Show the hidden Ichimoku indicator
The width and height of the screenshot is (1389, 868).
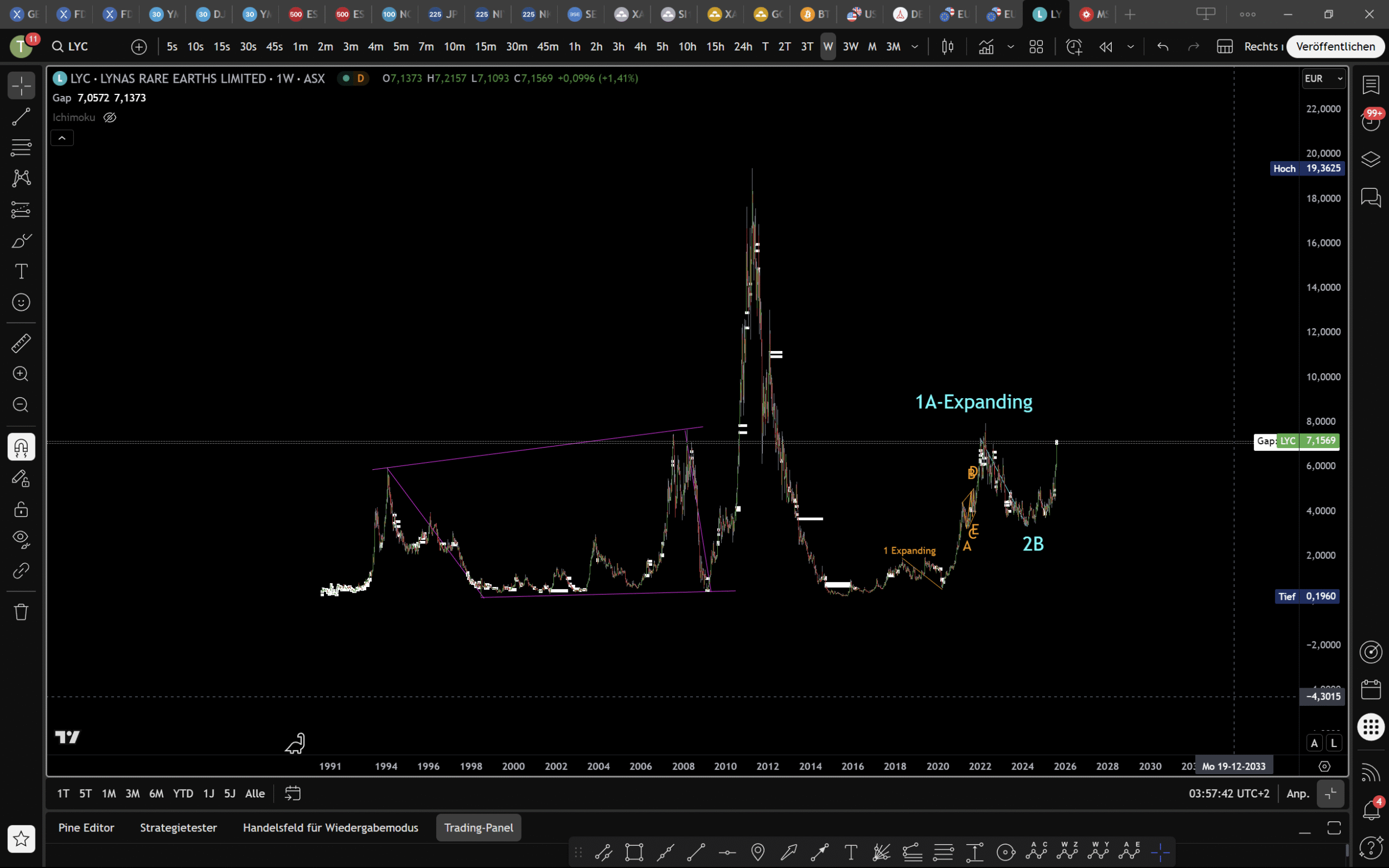[x=109, y=118]
